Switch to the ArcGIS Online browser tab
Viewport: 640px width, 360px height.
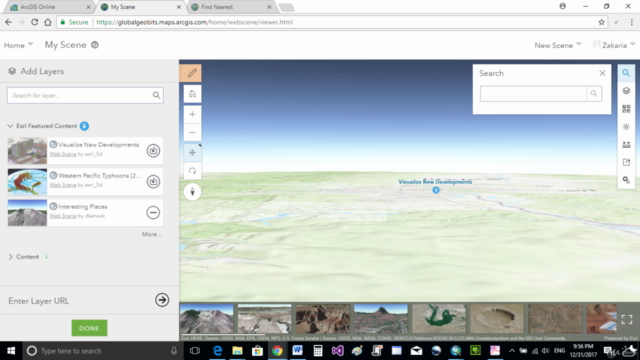point(50,7)
